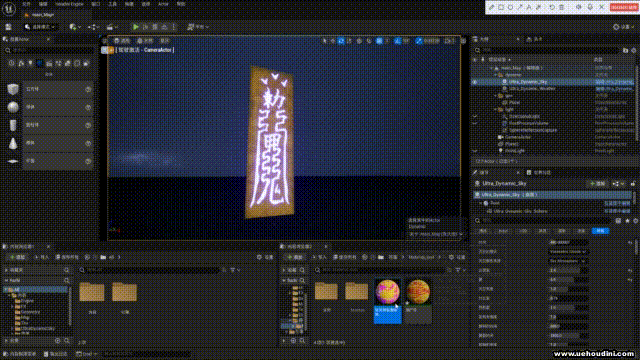Open the Actor menu in the menu bar
The width and height of the screenshot is (640, 360).
coord(163,4)
